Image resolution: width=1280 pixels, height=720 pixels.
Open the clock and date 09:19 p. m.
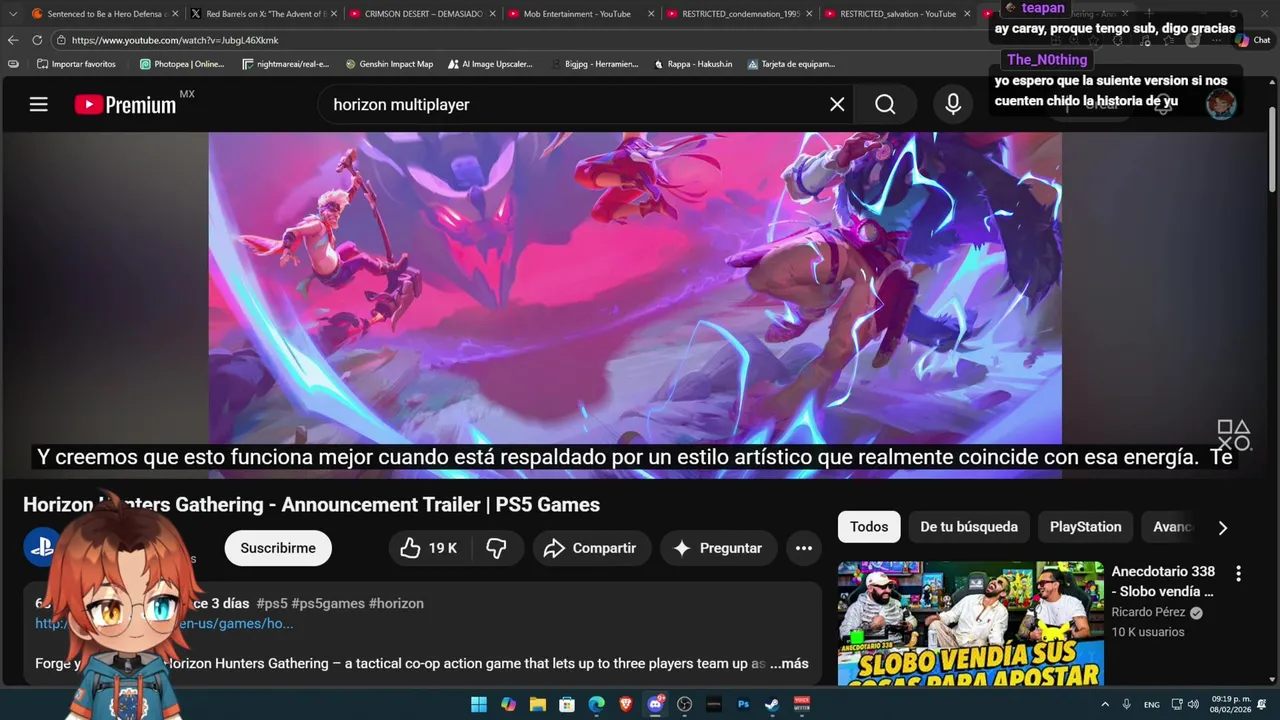pyautogui.click(x=1231, y=704)
